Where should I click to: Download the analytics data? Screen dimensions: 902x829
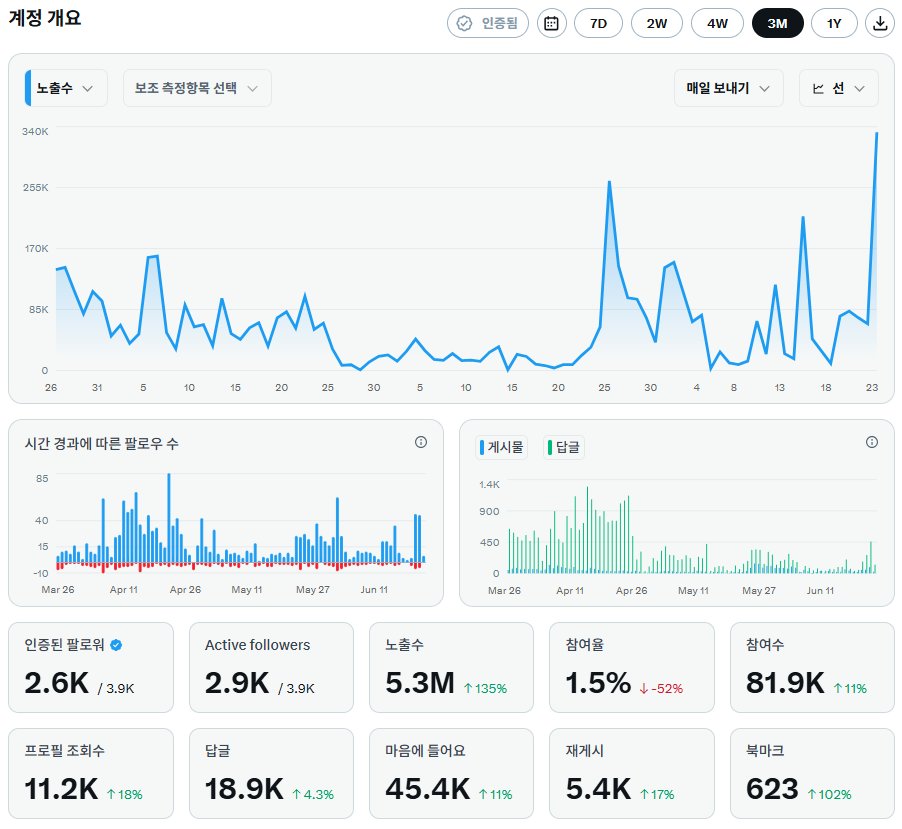[880, 24]
